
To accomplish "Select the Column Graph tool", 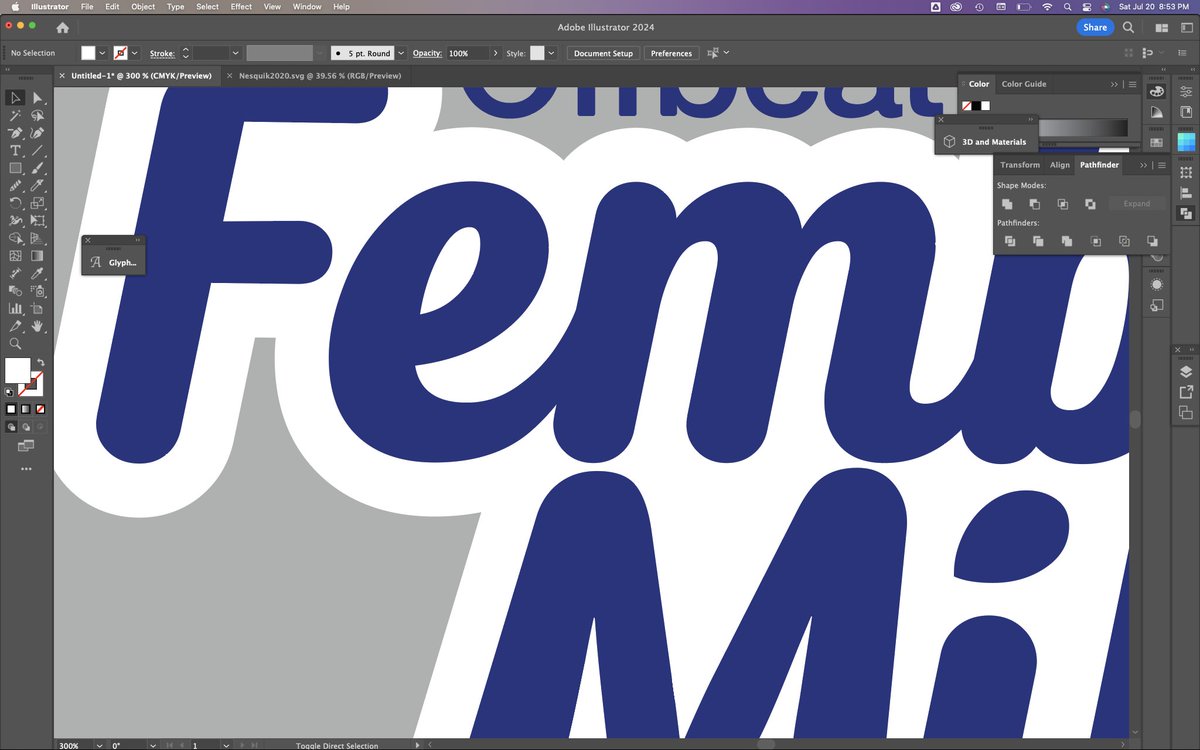I will point(15,308).
